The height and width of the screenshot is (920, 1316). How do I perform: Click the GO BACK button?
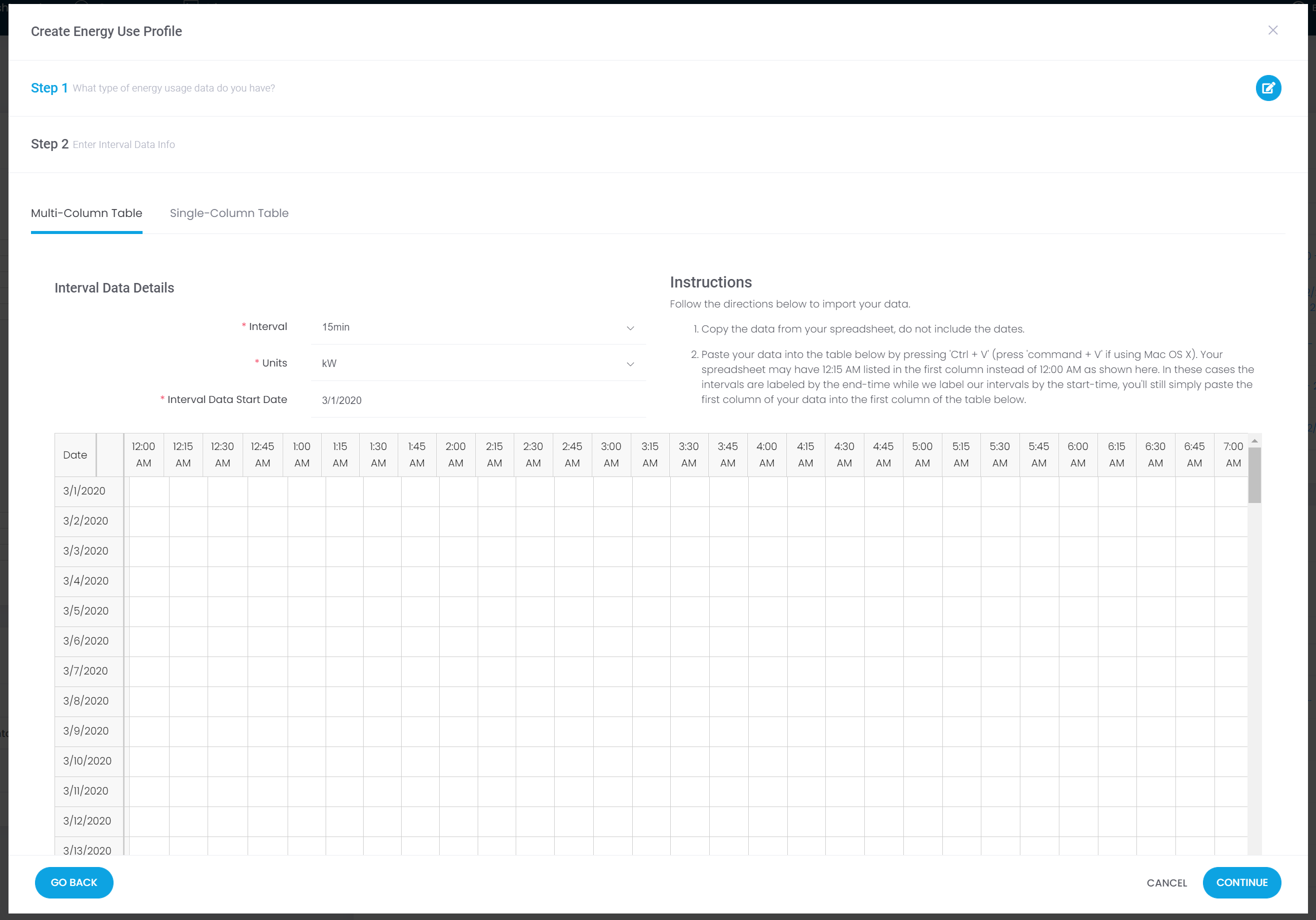(x=74, y=882)
